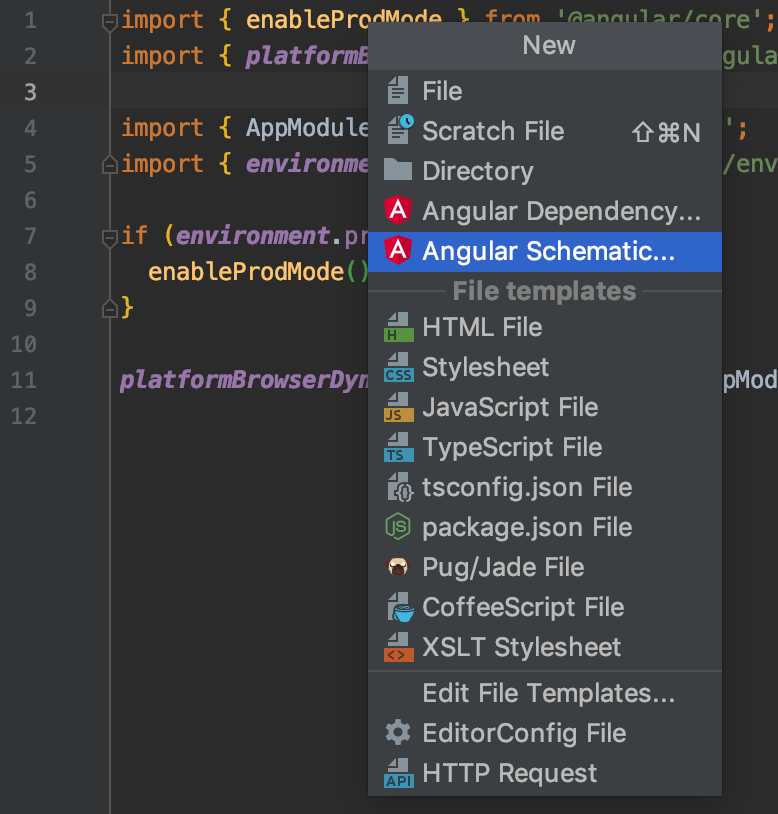Click the Directory folder icon
This screenshot has width=778, height=814.
398,170
